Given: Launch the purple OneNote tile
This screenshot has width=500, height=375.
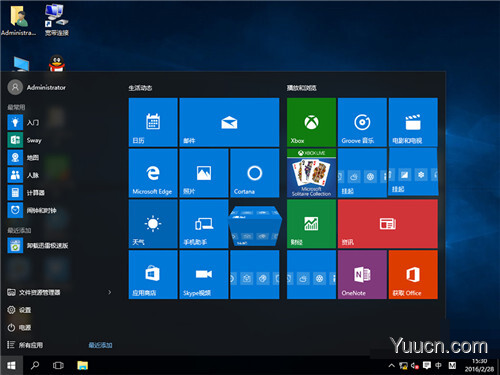Looking at the screenshot, I should 362,275.
